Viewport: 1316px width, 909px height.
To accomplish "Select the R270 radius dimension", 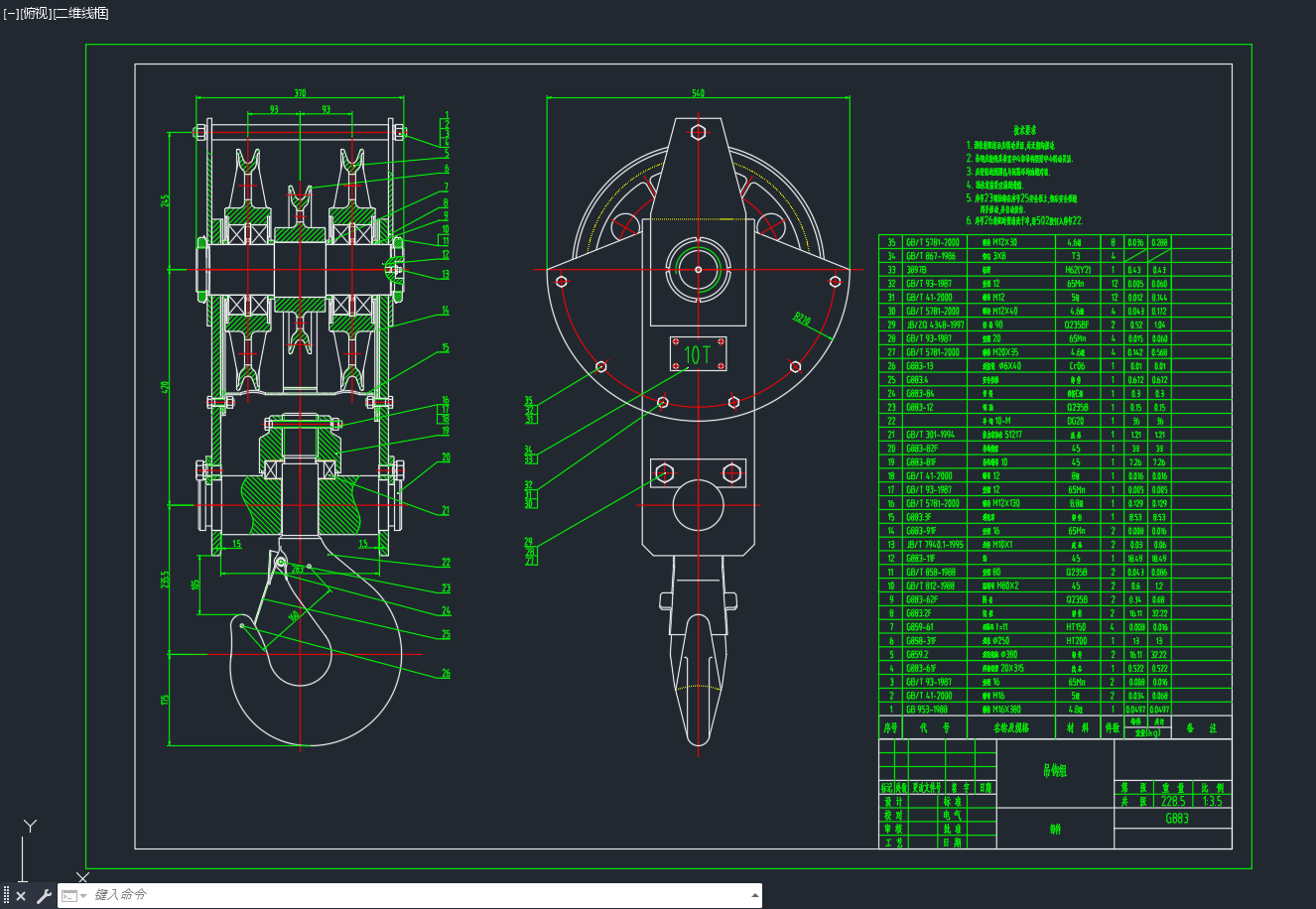I will [x=802, y=321].
